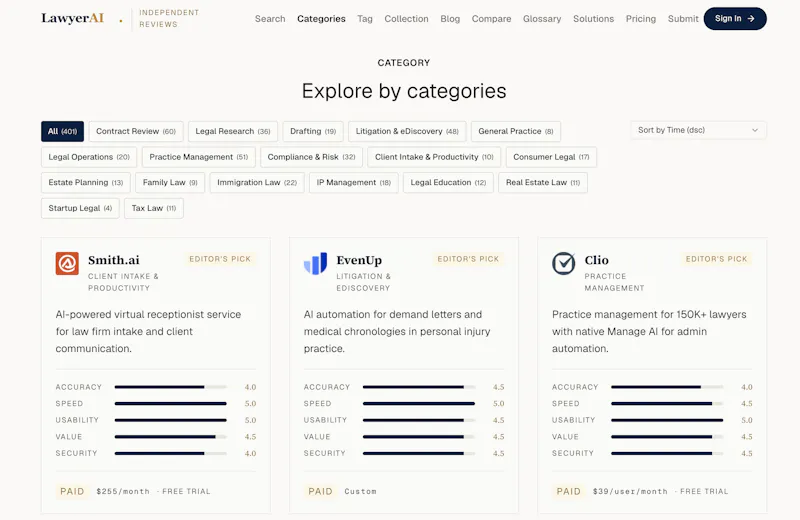800x520 pixels.
Task: Click Smith.ai's FREE TRIAL label
Action: point(186,491)
